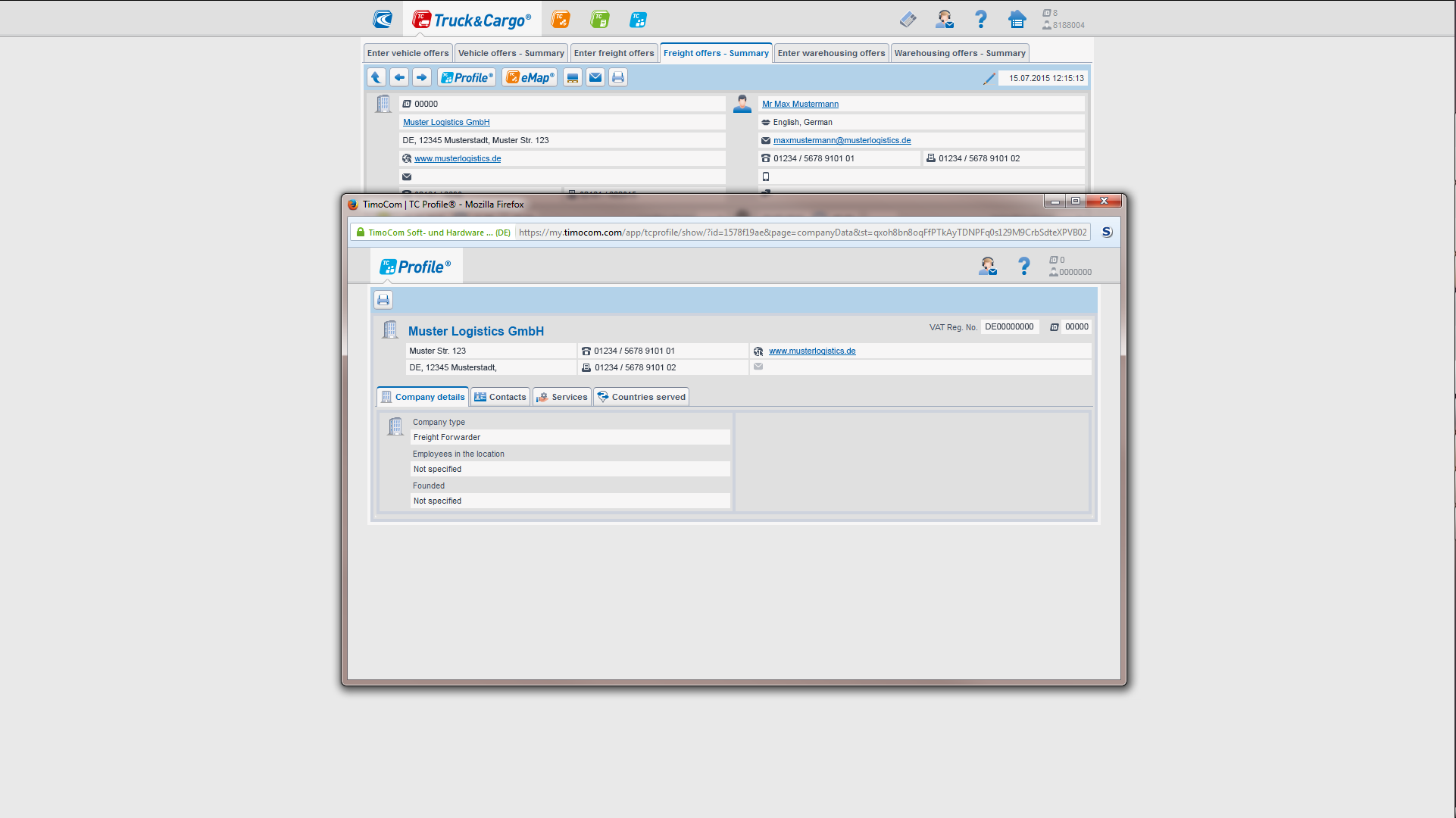Click the card icon next to eMap
The width and height of the screenshot is (1456, 818).
pos(573,77)
